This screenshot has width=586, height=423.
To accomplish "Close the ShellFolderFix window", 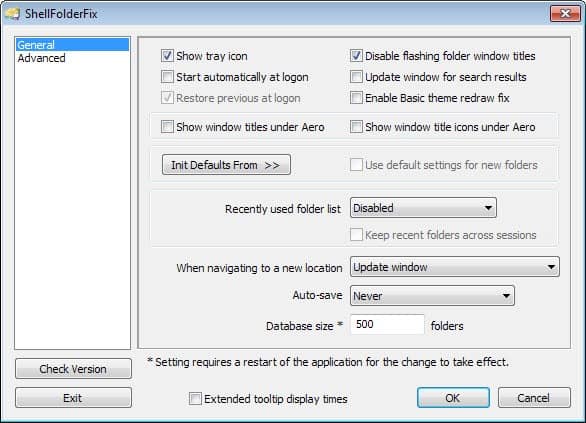I will click(565, 14).
